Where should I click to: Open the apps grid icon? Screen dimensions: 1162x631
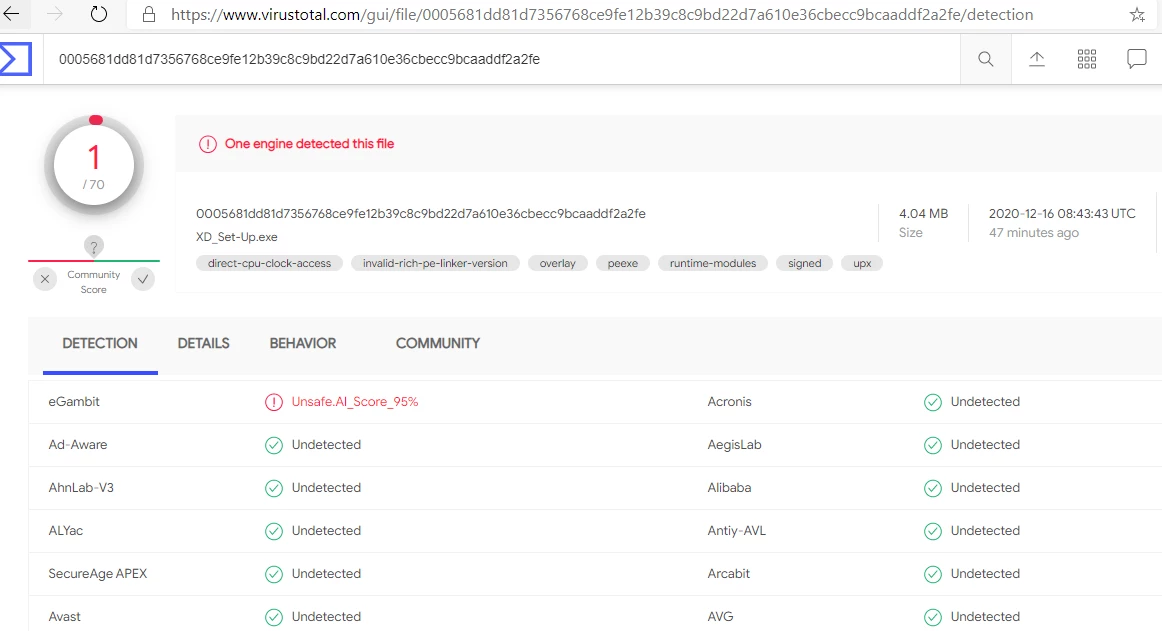[1086, 59]
